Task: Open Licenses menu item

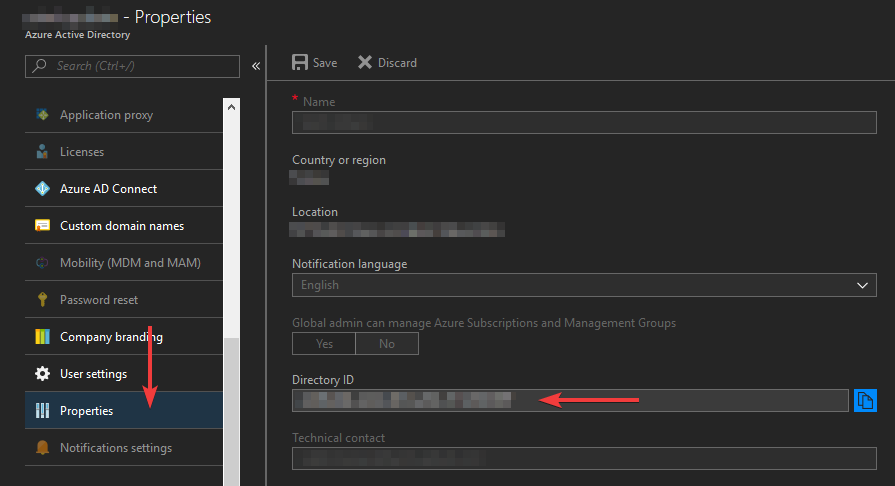Action: pyautogui.click(x=124, y=152)
